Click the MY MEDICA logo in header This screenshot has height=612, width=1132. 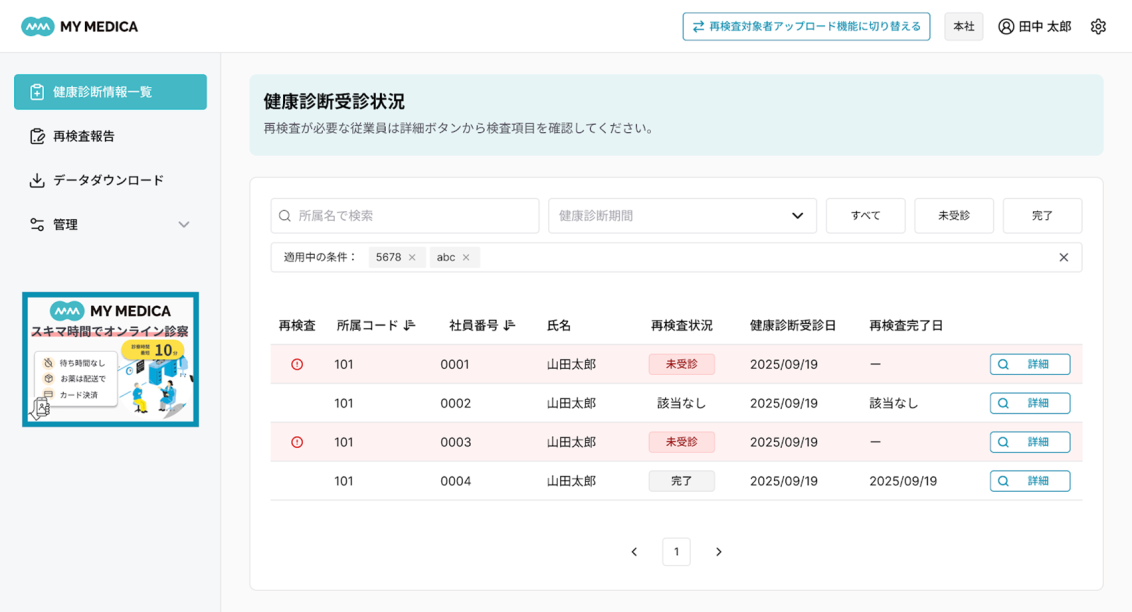tap(80, 27)
